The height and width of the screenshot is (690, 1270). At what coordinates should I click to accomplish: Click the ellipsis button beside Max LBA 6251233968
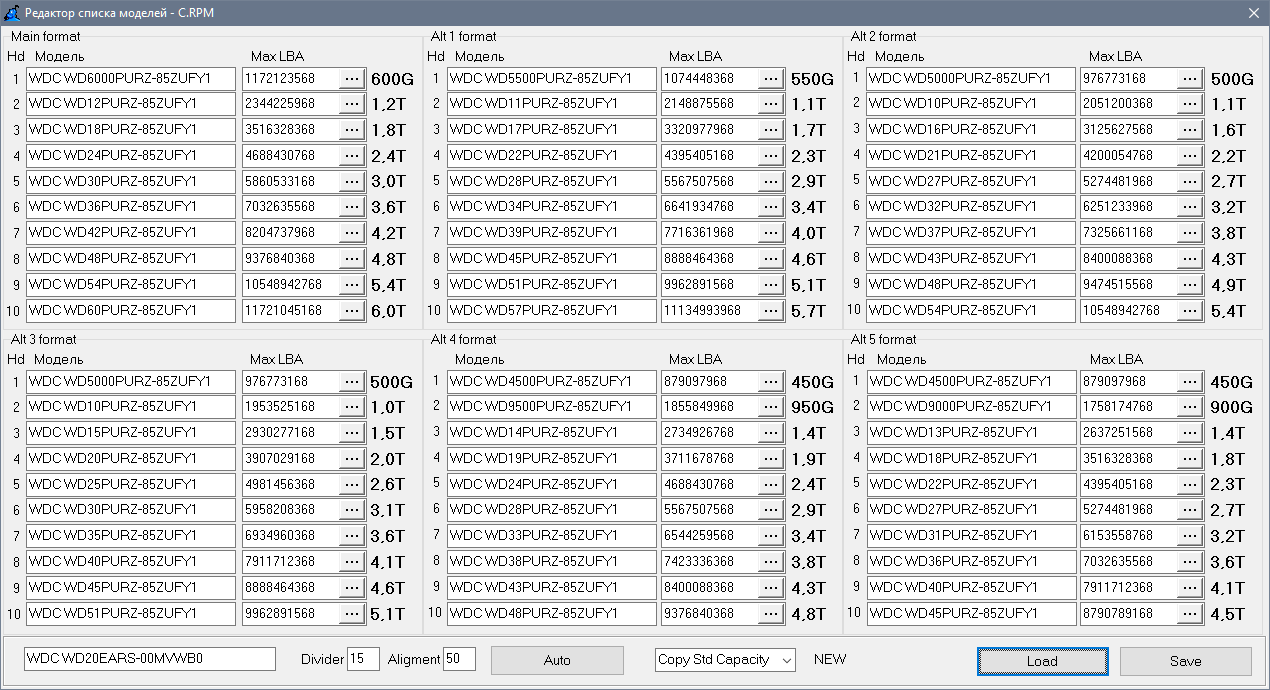tap(1190, 207)
